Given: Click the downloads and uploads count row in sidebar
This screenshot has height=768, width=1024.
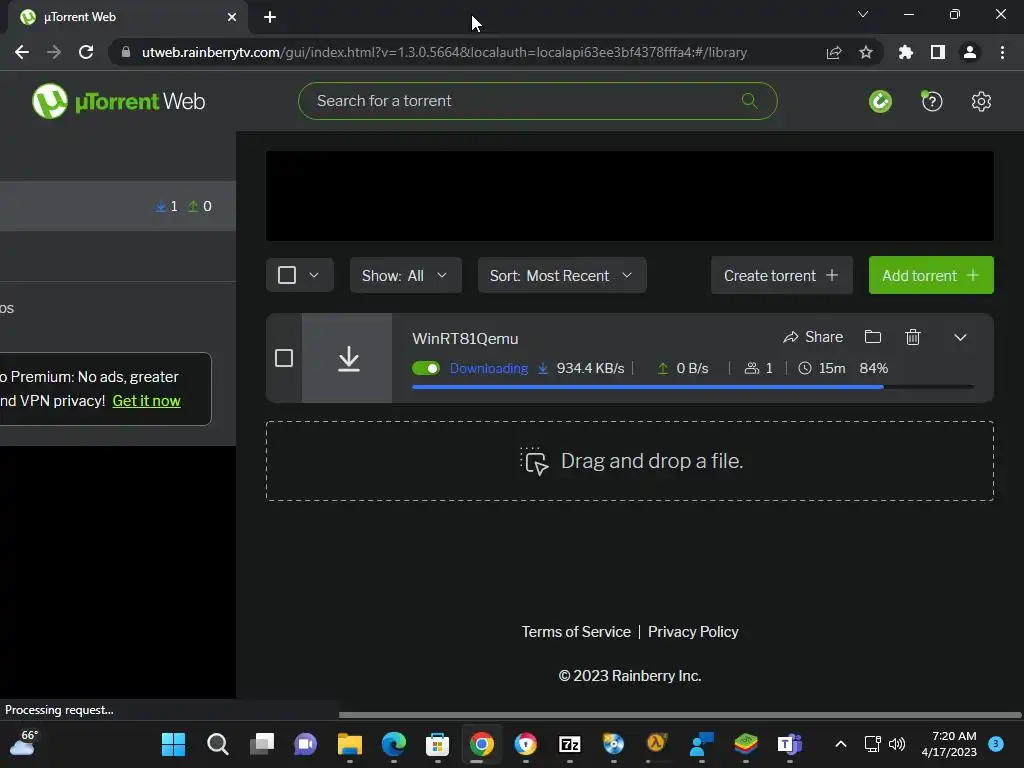Looking at the screenshot, I should pyautogui.click(x=118, y=206).
